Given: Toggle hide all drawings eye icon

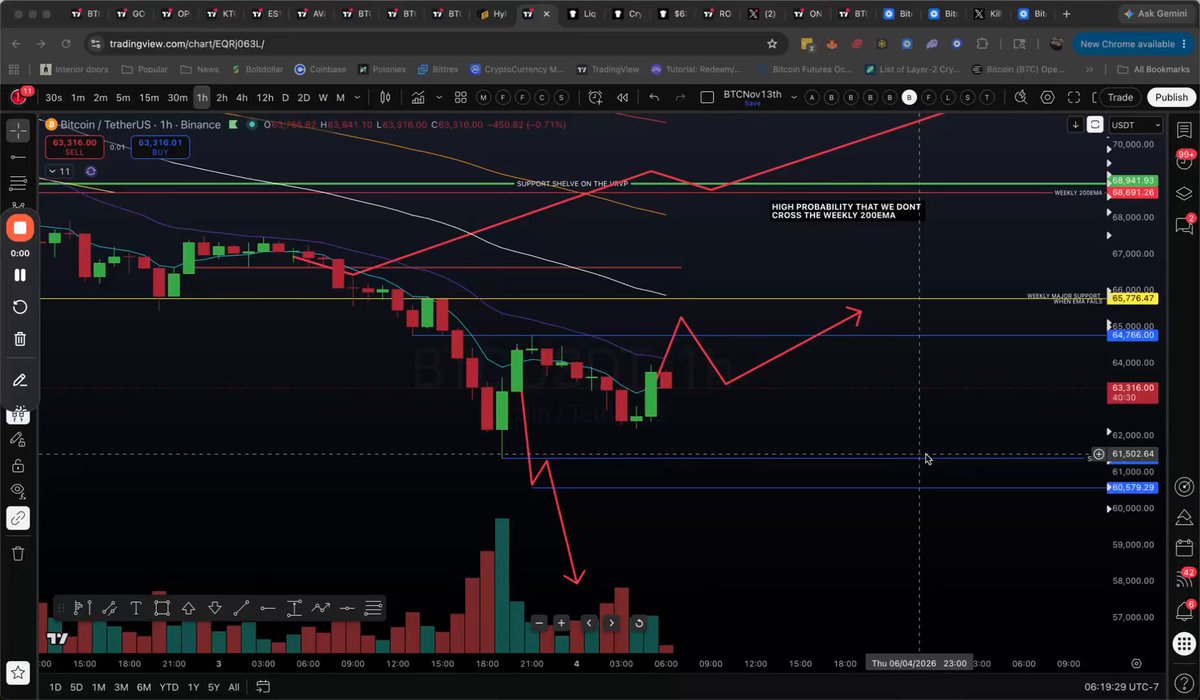Looking at the screenshot, I should 19,491.
